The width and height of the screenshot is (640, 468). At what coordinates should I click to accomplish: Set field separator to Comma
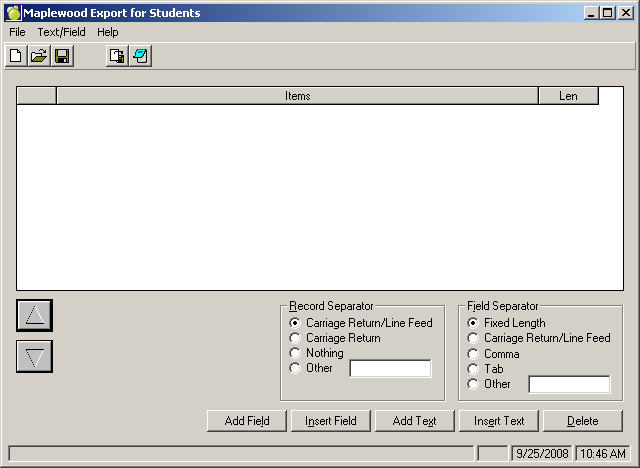473,354
